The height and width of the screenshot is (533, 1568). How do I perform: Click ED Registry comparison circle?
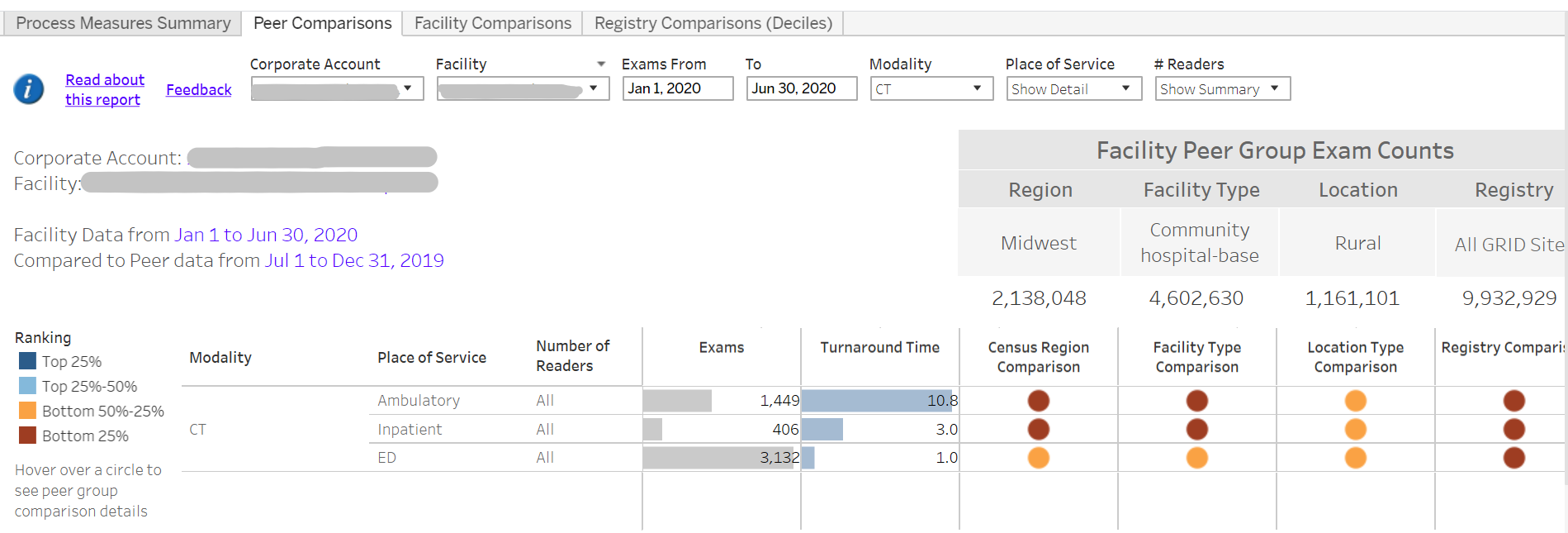[x=1514, y=458]
